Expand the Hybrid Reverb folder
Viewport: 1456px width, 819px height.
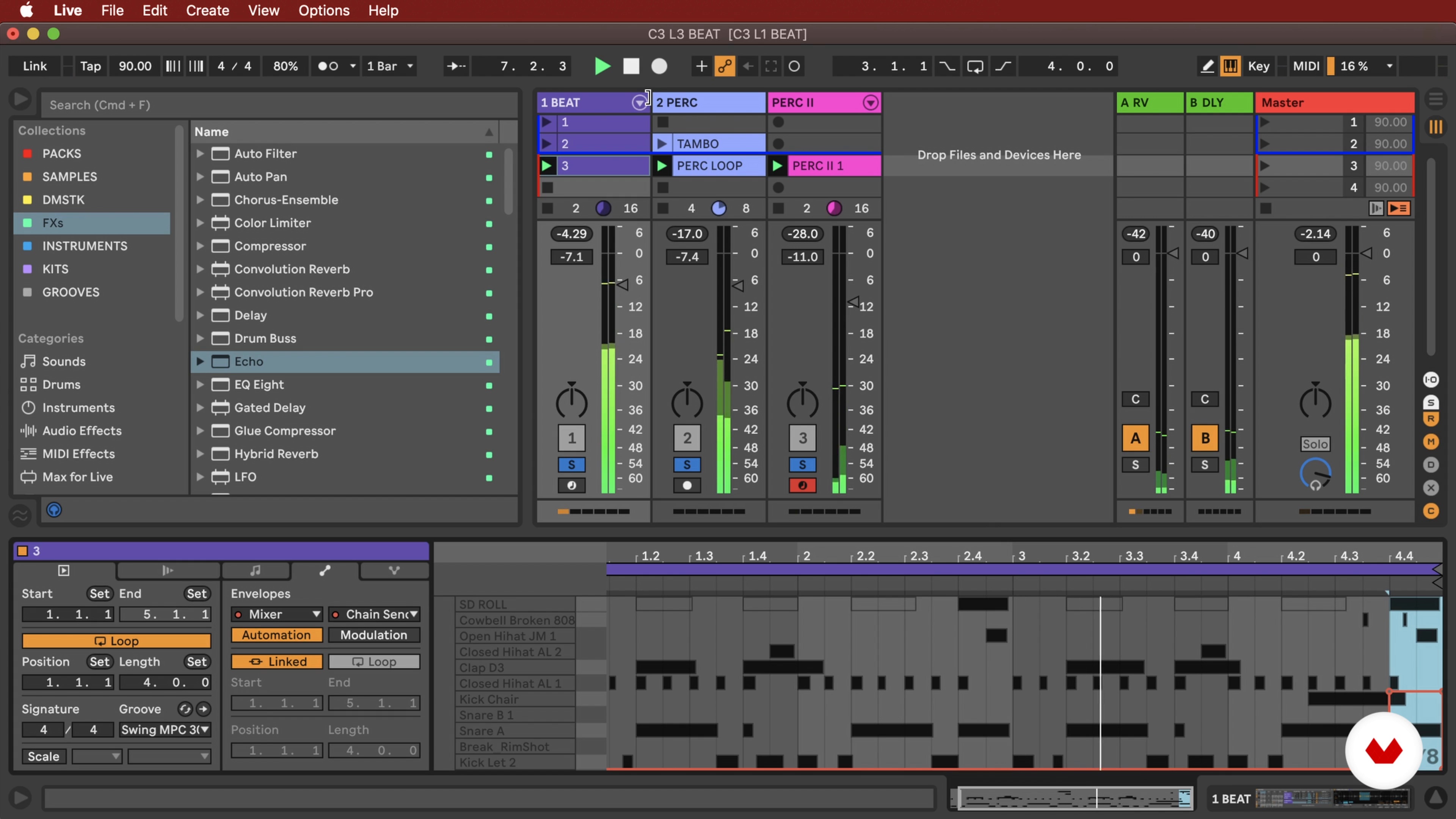pos(199,454)
